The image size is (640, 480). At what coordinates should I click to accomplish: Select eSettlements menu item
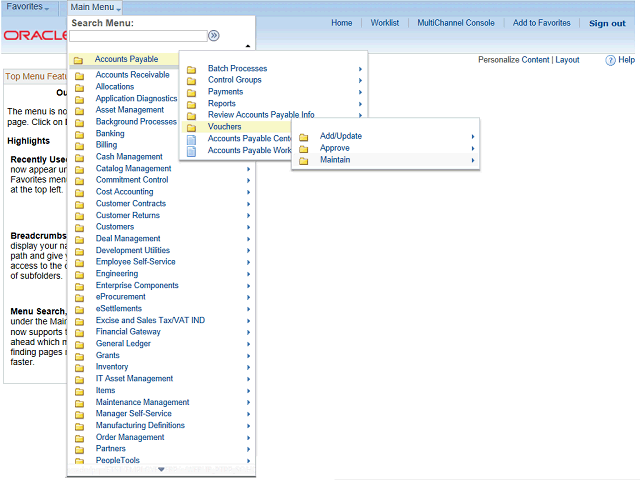point(119,309)
